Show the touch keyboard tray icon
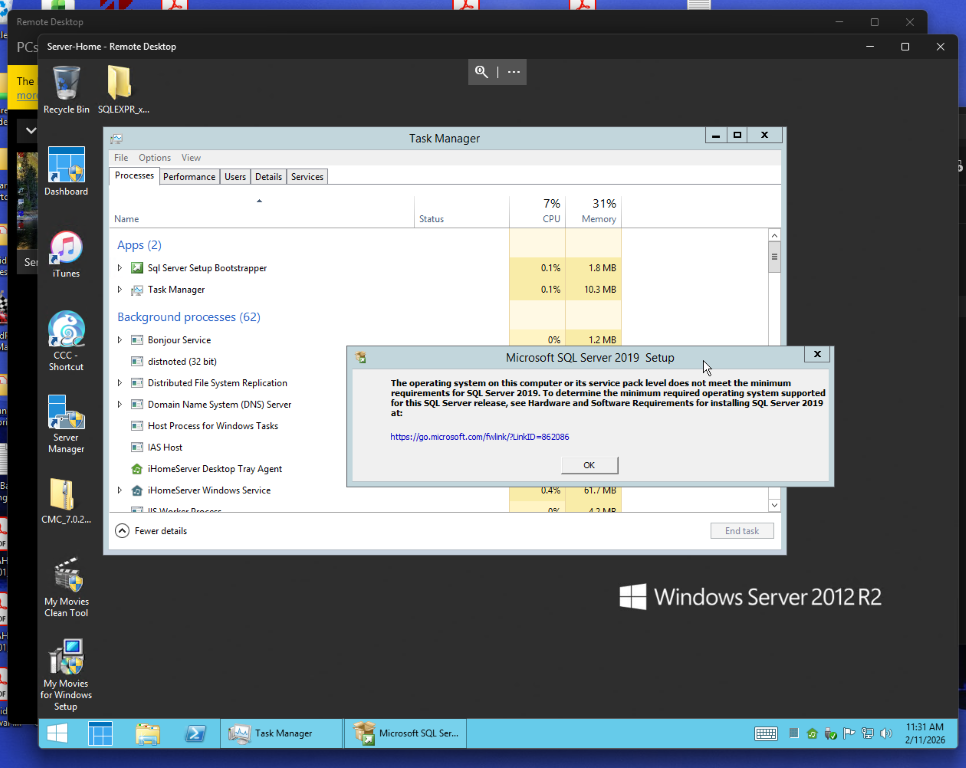Viewport: 966px width, 768px height. point(766,733)
